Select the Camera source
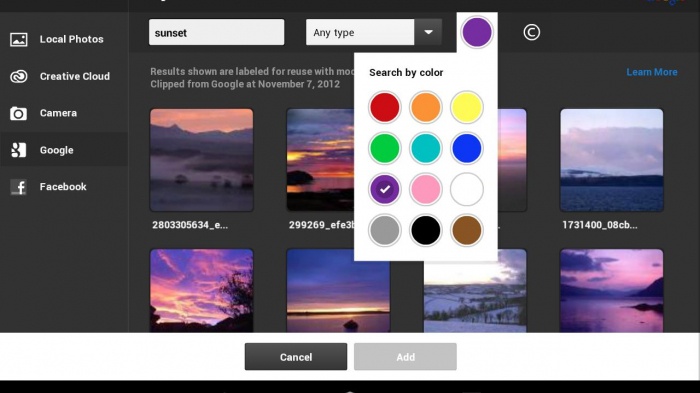This screenshot has height=393, width=700. pyautogui.click(x=64, y=113)
